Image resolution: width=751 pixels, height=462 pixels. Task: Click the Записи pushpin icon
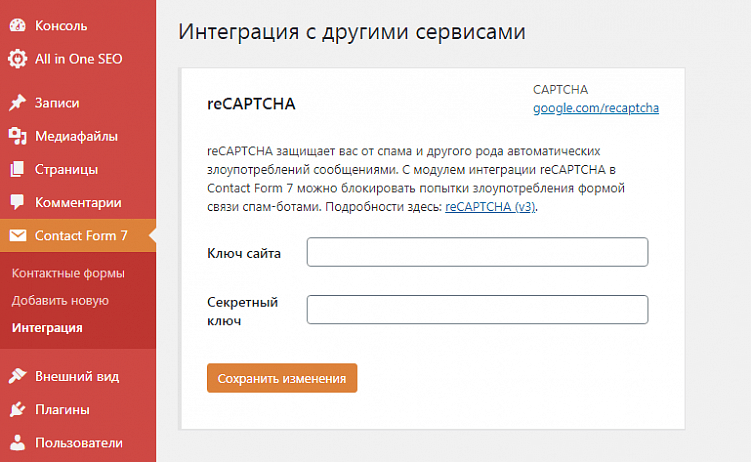pyautogui.click(x=17, y=103)
